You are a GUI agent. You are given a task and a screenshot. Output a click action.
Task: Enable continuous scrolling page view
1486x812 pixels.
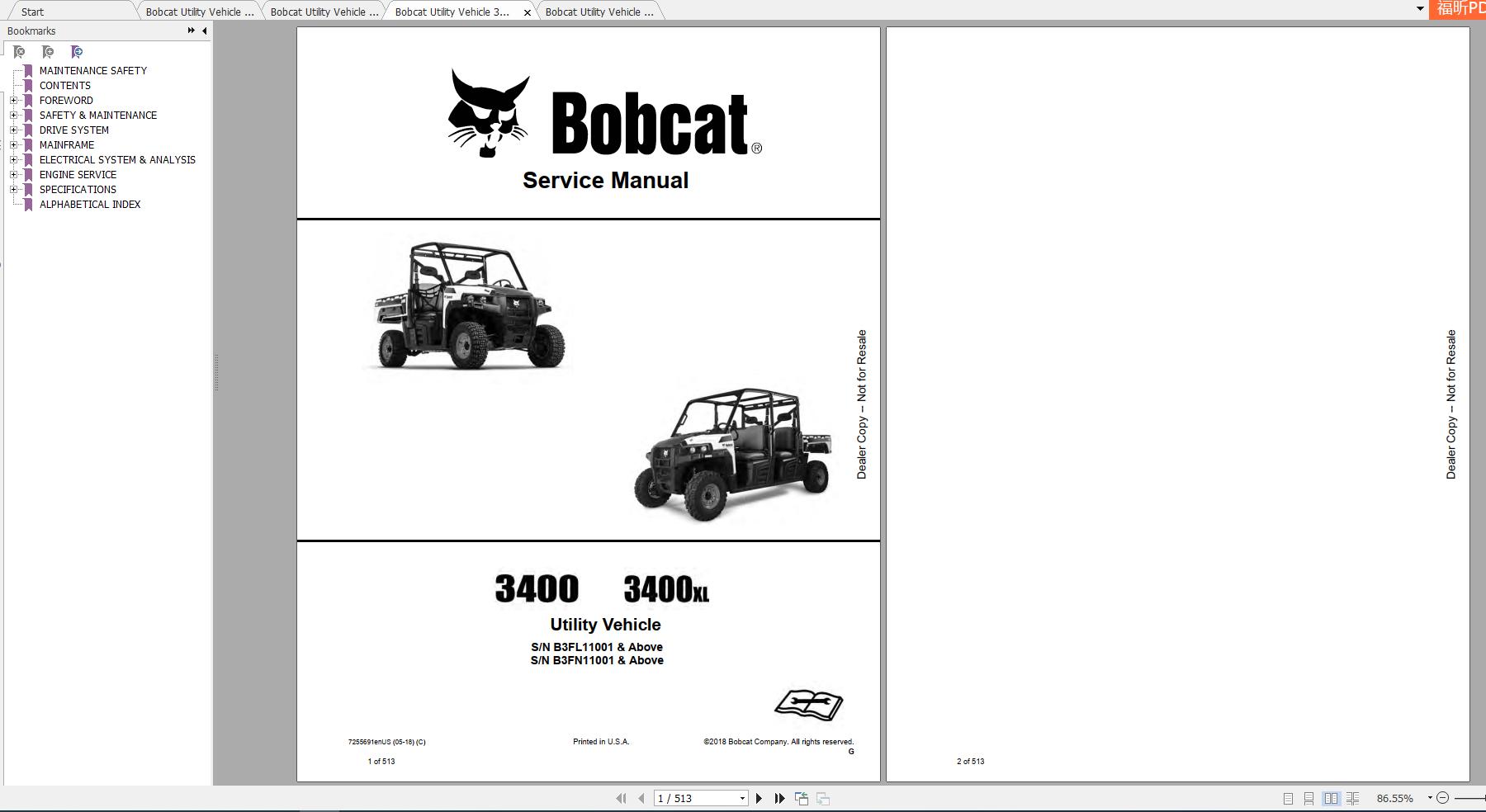click(1309, 798)
